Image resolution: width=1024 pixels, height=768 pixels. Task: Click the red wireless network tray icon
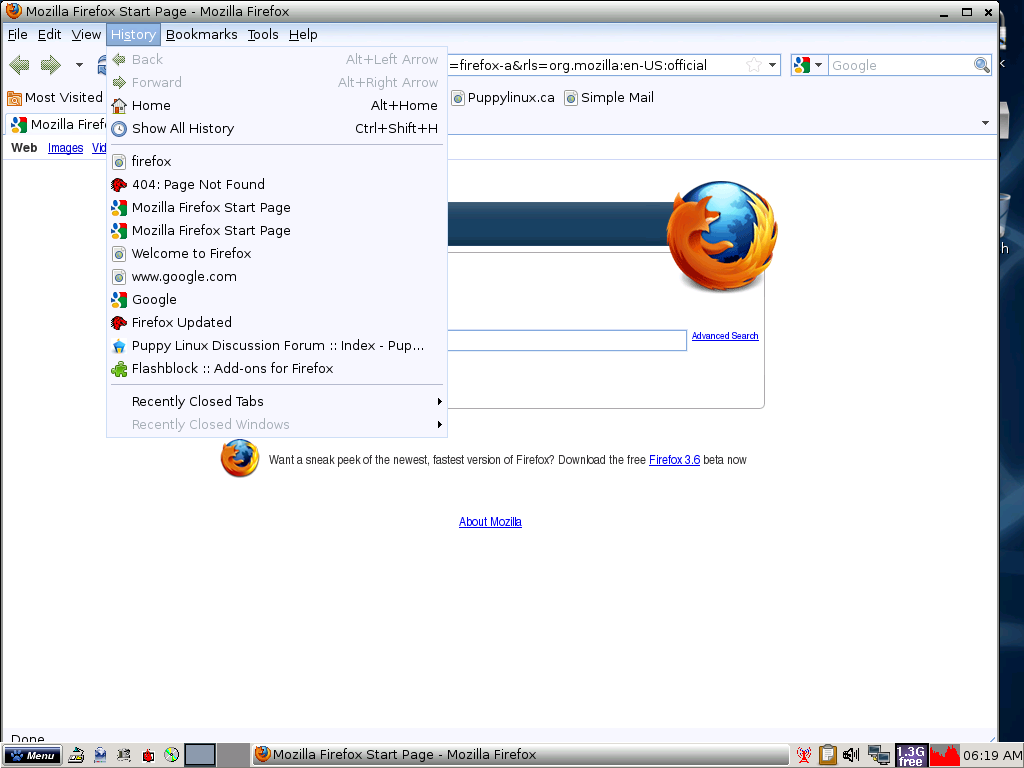pos(804,755)
